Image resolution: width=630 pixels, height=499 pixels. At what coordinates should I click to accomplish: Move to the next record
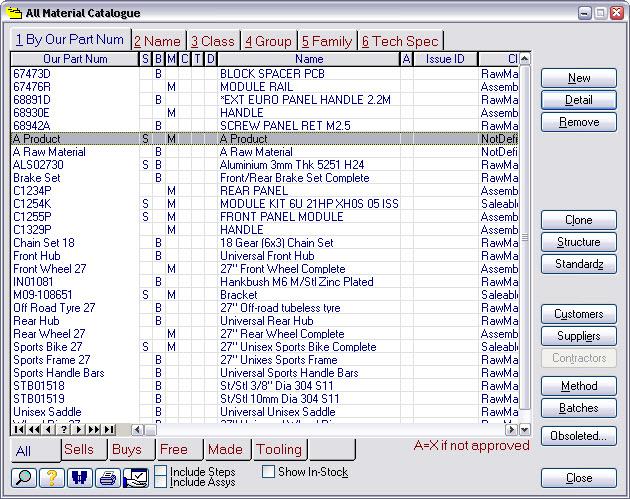coord(78,429)
